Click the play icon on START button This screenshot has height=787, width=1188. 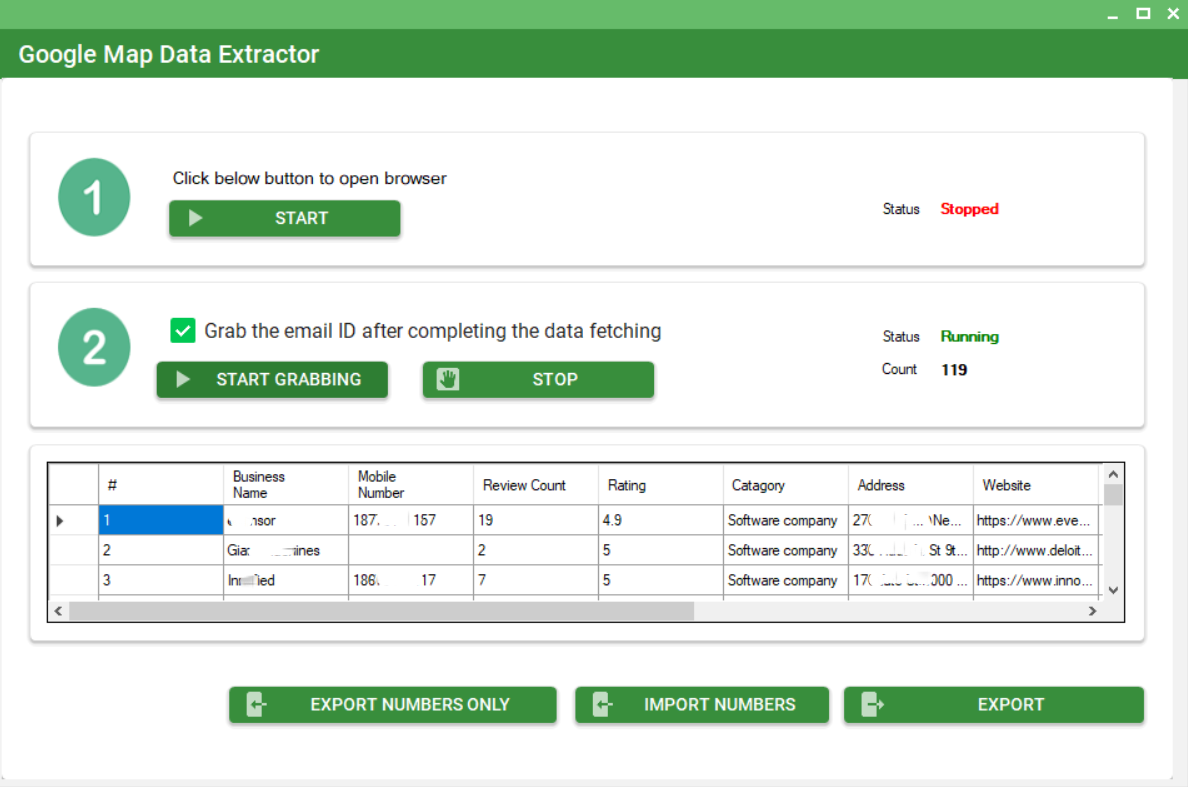(196, 218)
